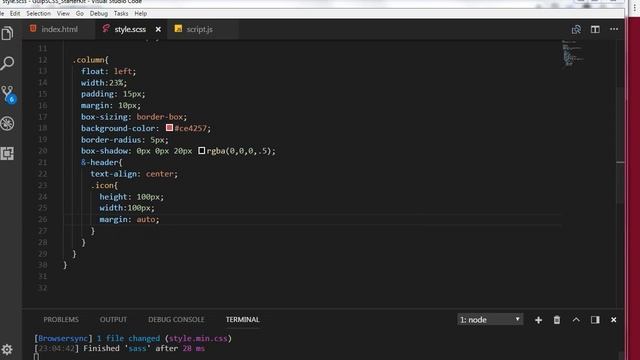
Task: Close the style.scss tab
Action: tap(158, 29)
